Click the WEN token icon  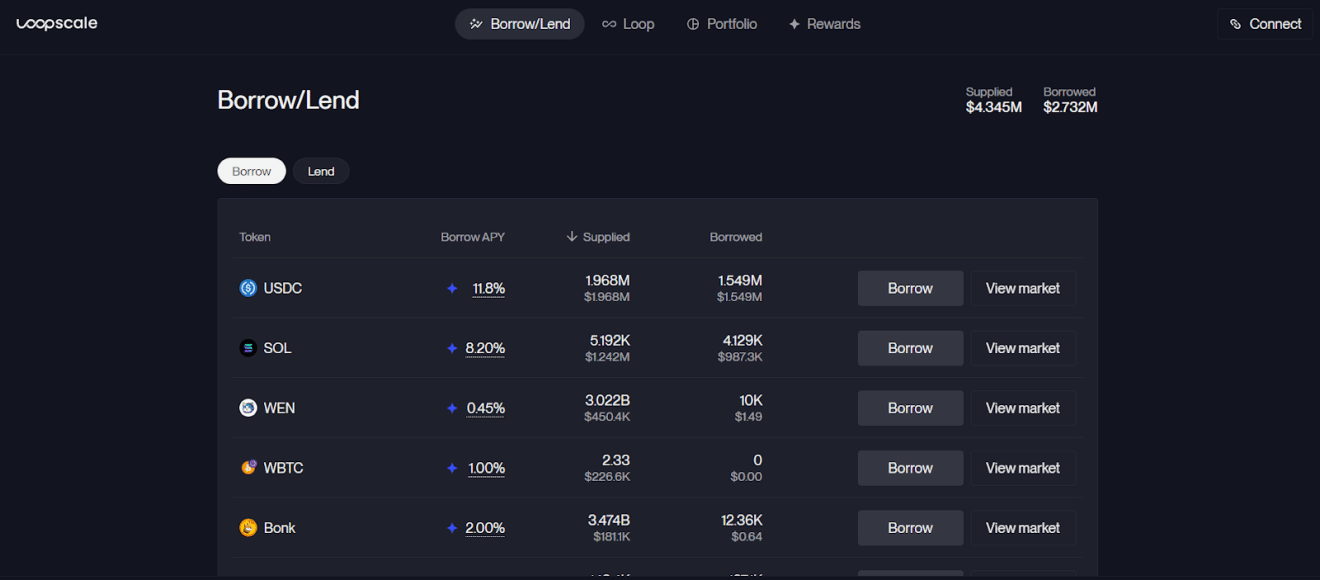pyautogui.click(x=248, y=408)
